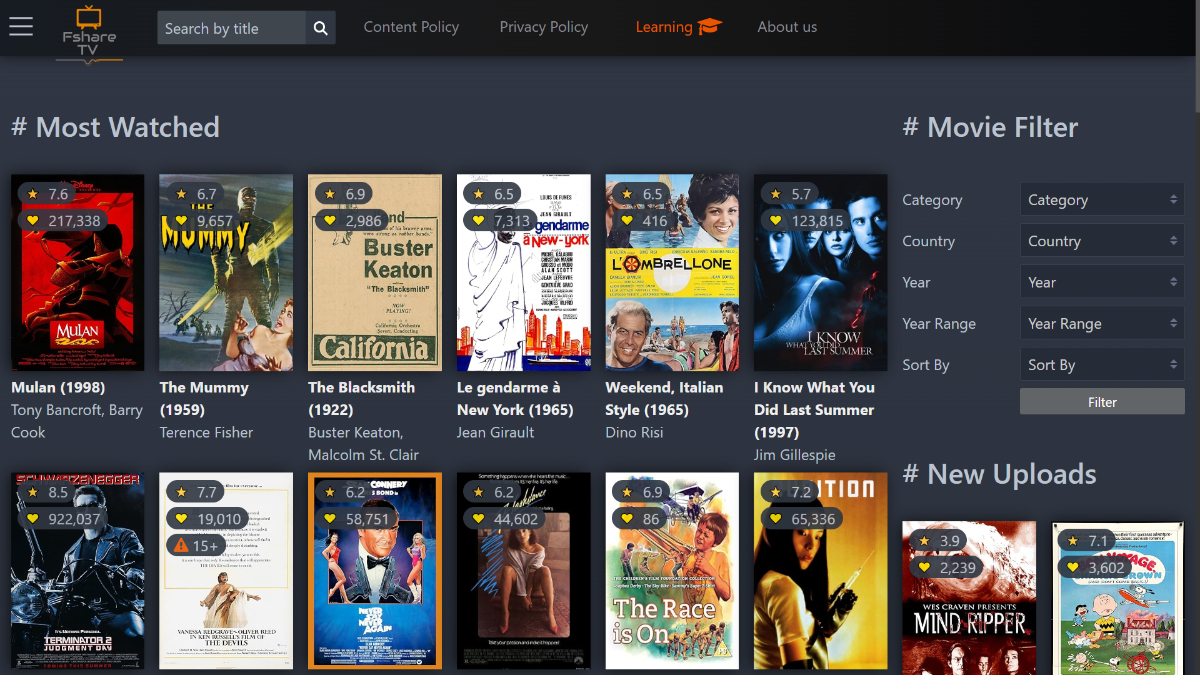Open Weekend, Italian Style (1965) title link
The image size is (1200, 675).
(x=664, y=398)
